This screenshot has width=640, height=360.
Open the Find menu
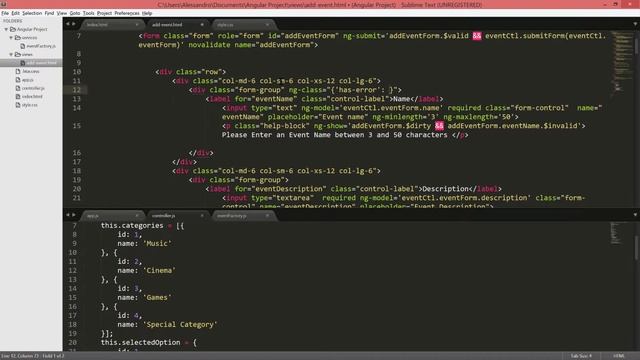pyautogui.click(x=49, y=13)
